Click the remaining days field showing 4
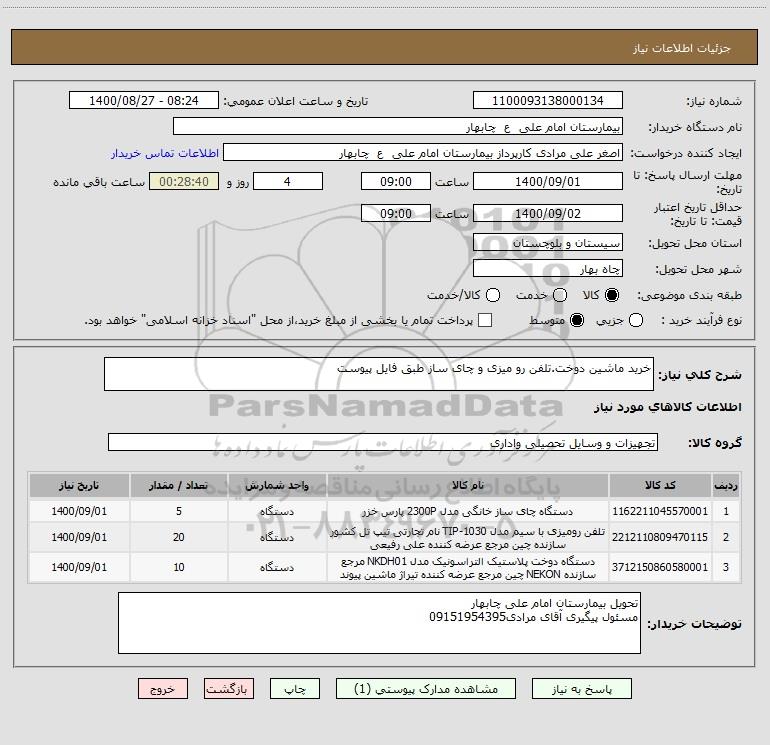The image size is (770, 745). point(288,181)
